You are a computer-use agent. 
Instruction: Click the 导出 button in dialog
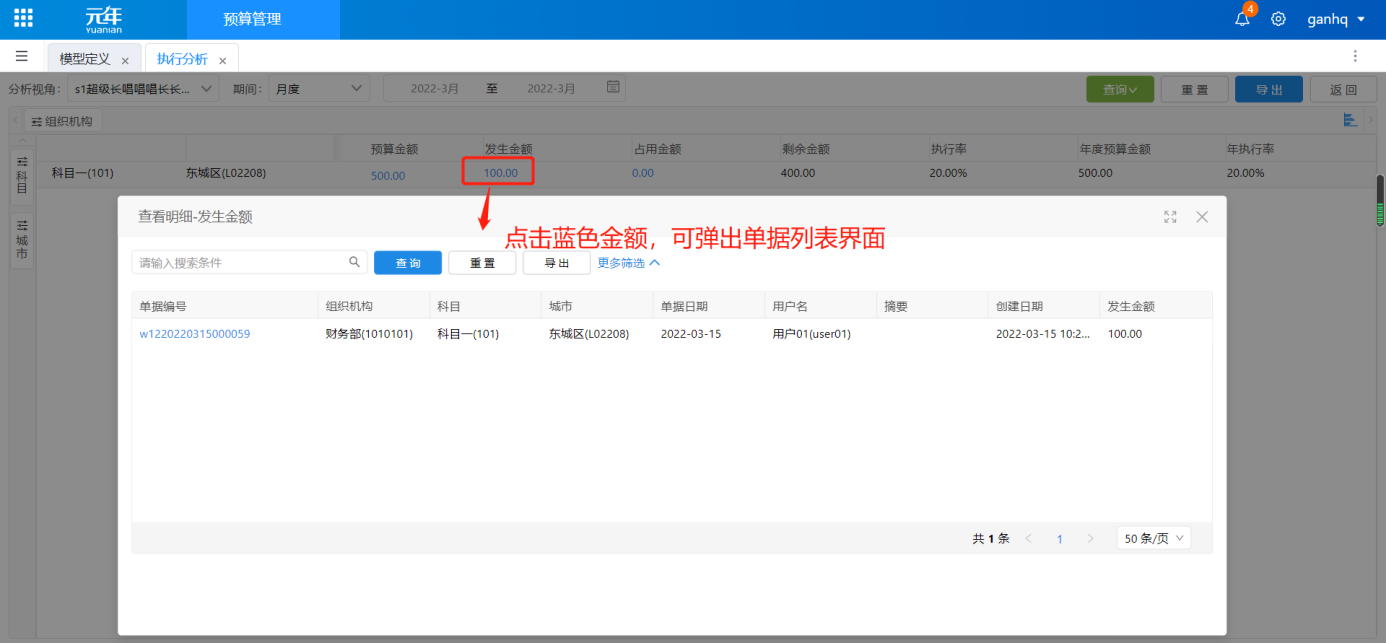556,263
